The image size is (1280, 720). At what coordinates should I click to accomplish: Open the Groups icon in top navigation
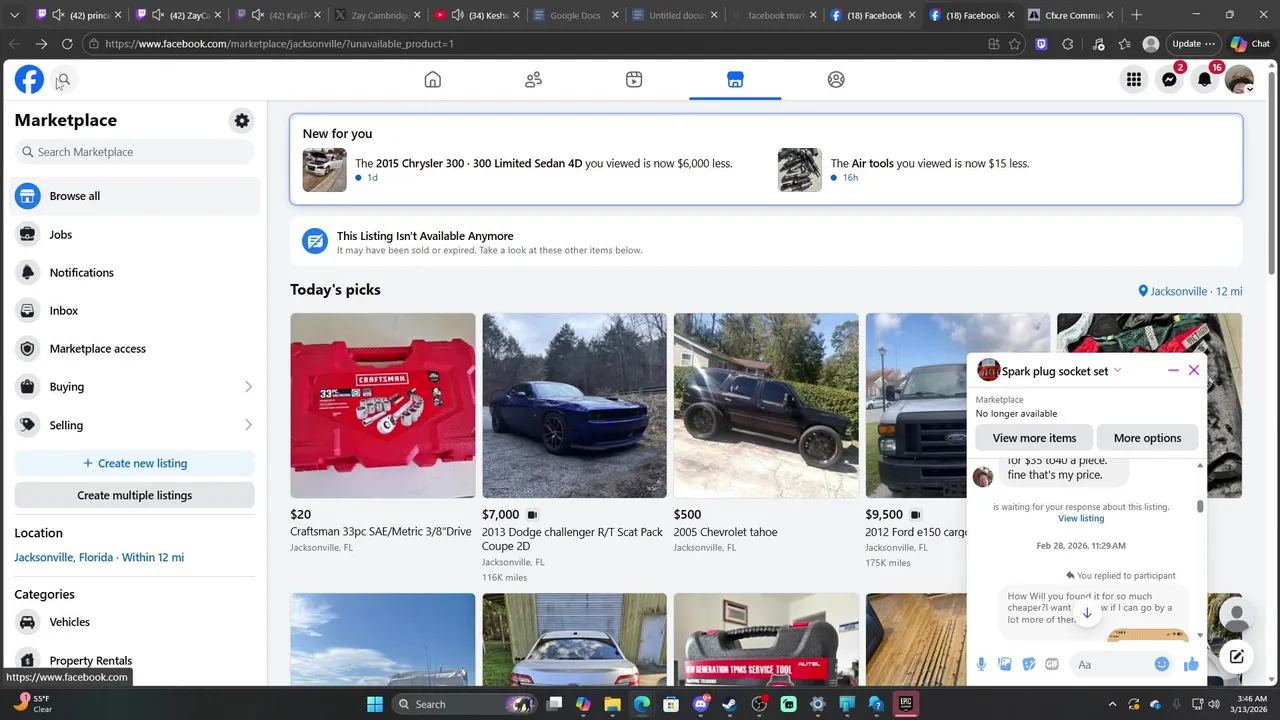point(836,80)
